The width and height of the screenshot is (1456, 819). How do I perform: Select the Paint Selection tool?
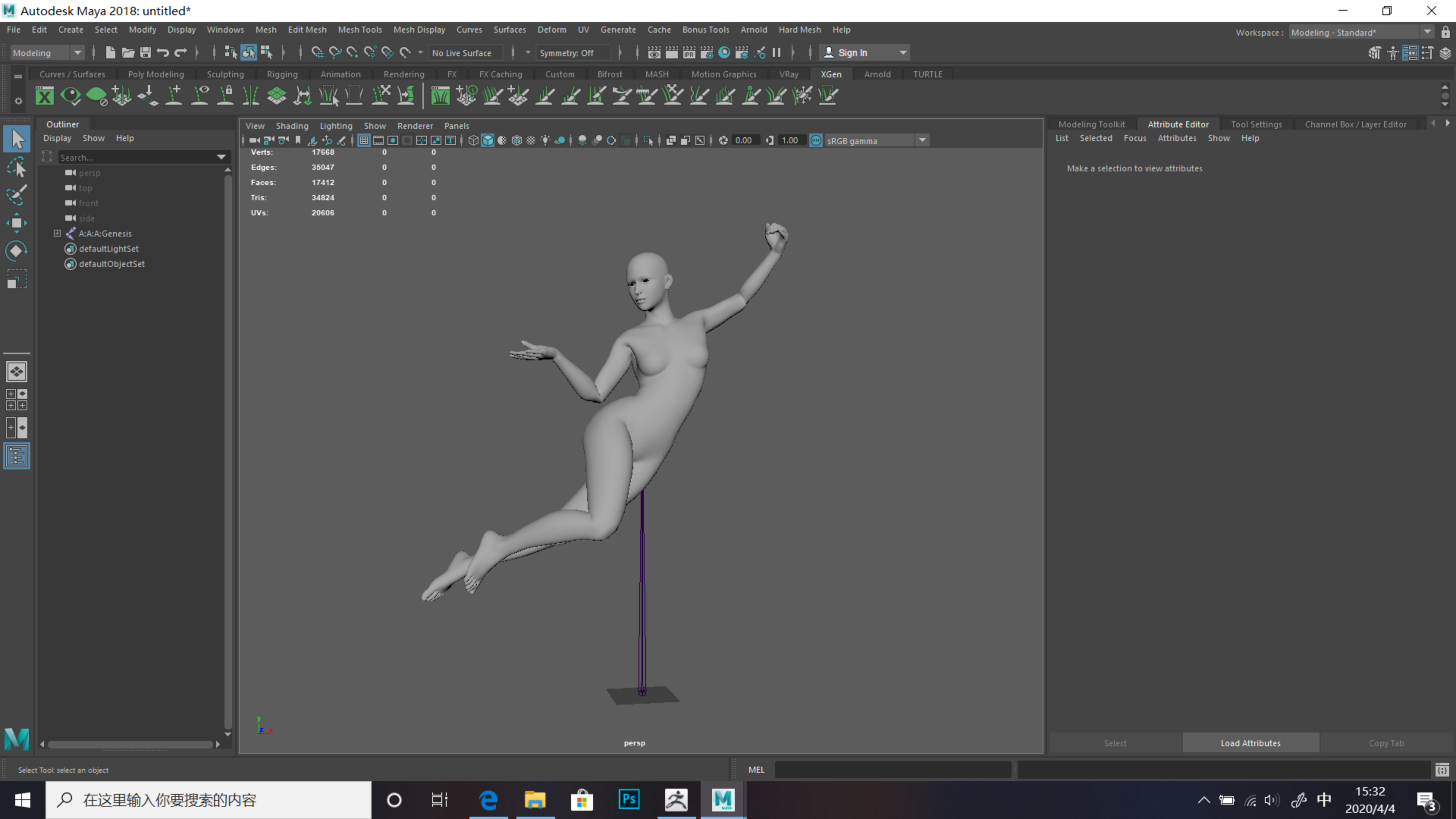click(x=16, y=195)
